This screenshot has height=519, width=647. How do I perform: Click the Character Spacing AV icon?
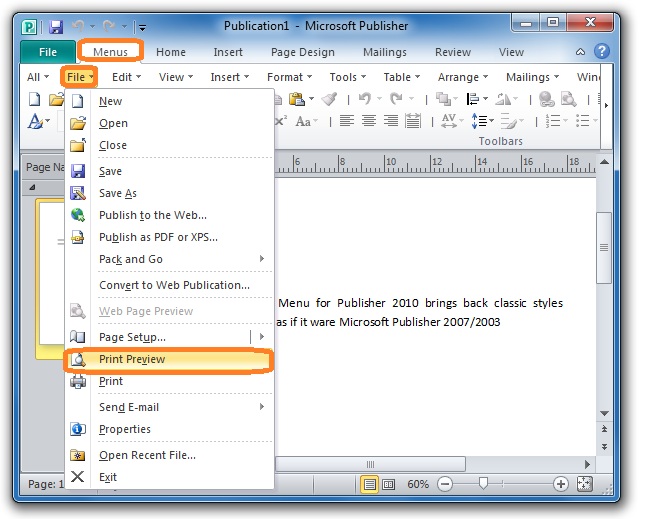449,121
